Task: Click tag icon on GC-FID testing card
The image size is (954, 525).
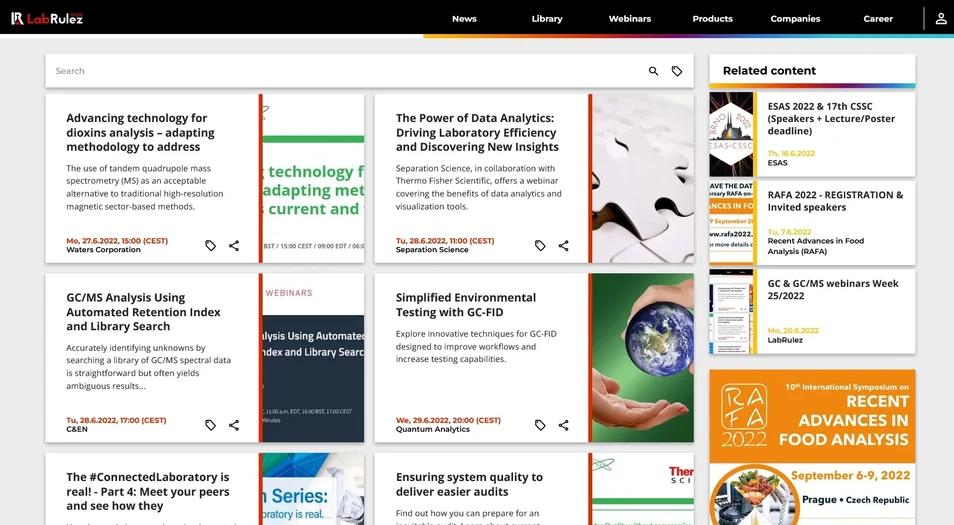Action: click(540, 425)
